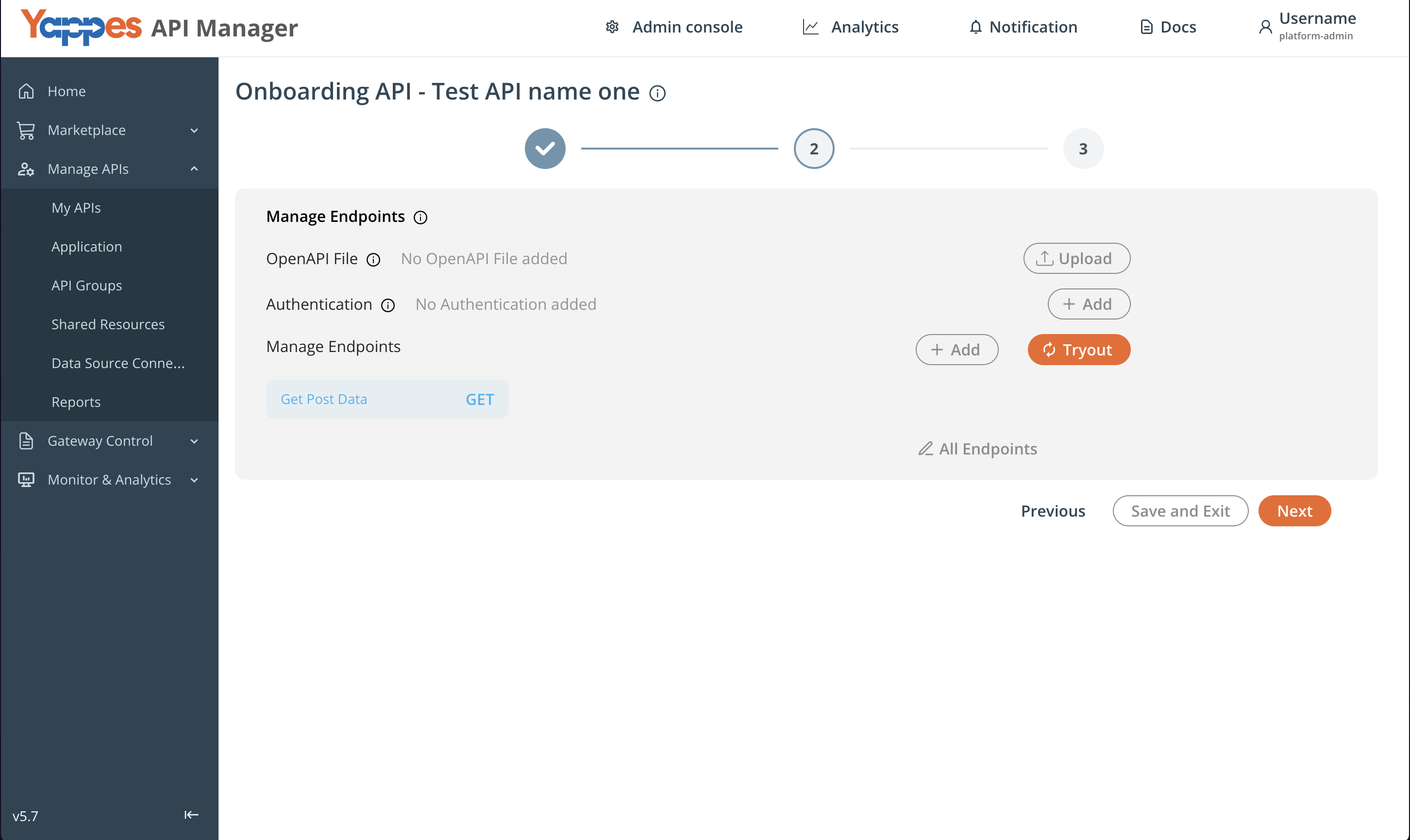1410x840 pixels.
Task: Go back with Previous
Action: 1053,511
